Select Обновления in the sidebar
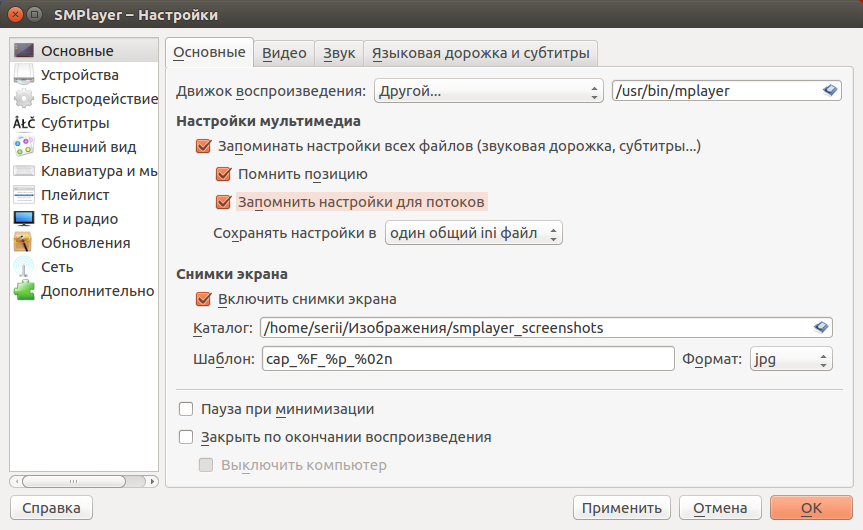 [84, 243]
